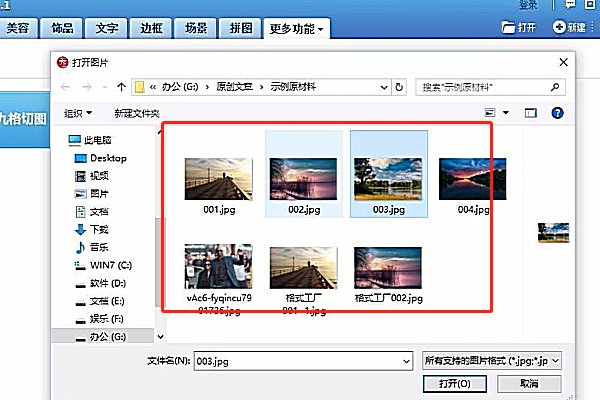The height and width of the screenshot is (400, 600).
Task: Toggle the preview pane icon
Action: pos(530,113)
